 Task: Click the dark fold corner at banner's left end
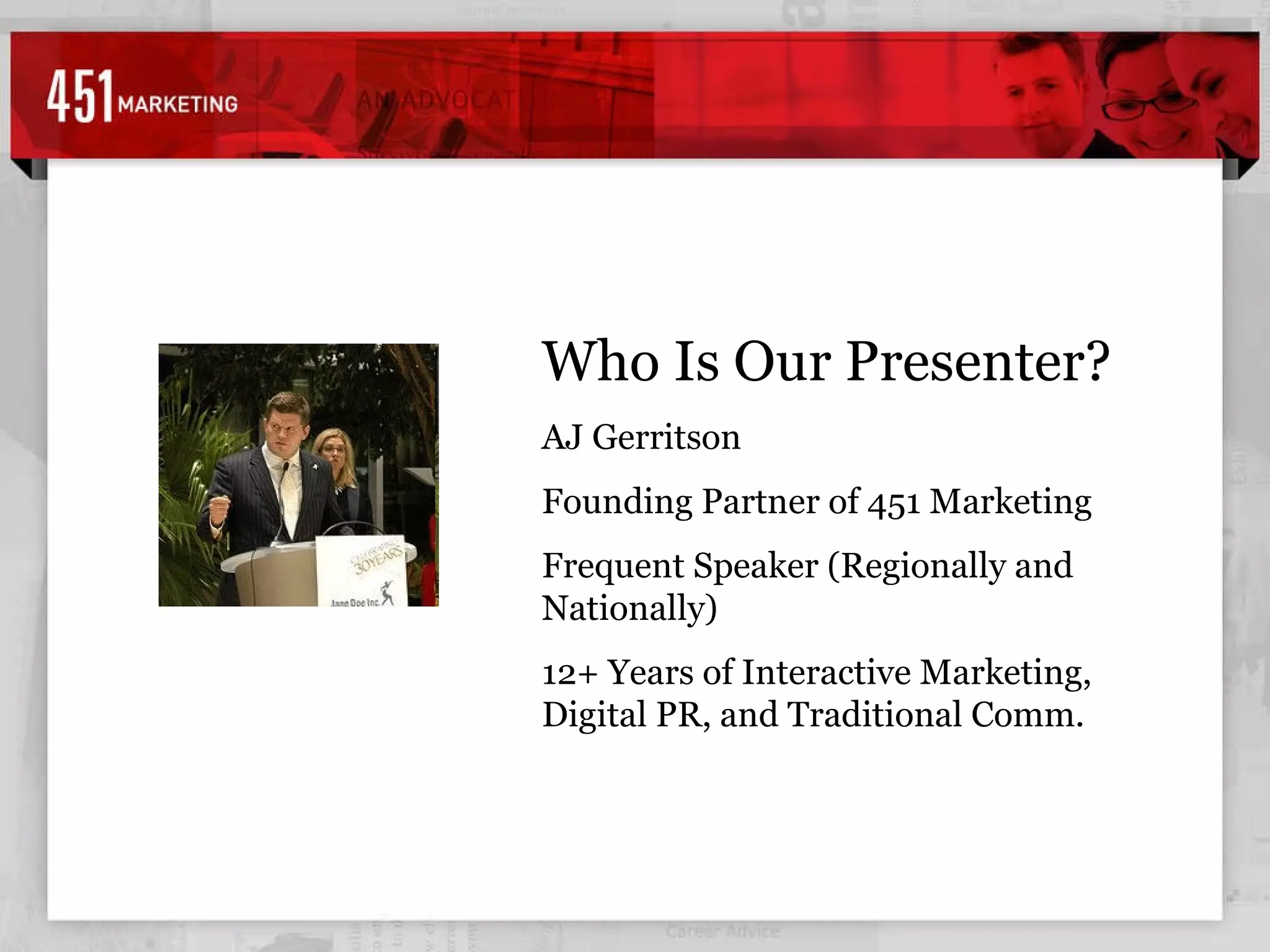pos(29,169)
